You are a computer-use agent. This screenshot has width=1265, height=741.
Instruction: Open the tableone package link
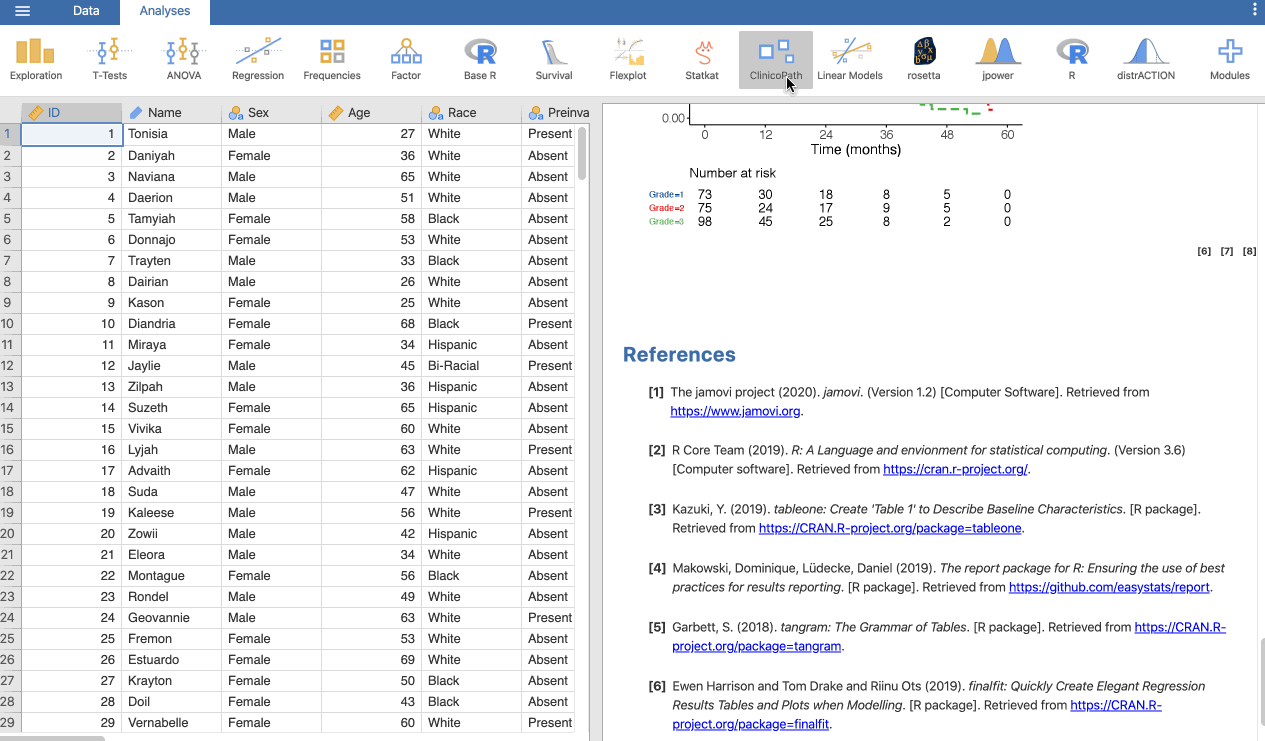[x=890, y=528]
